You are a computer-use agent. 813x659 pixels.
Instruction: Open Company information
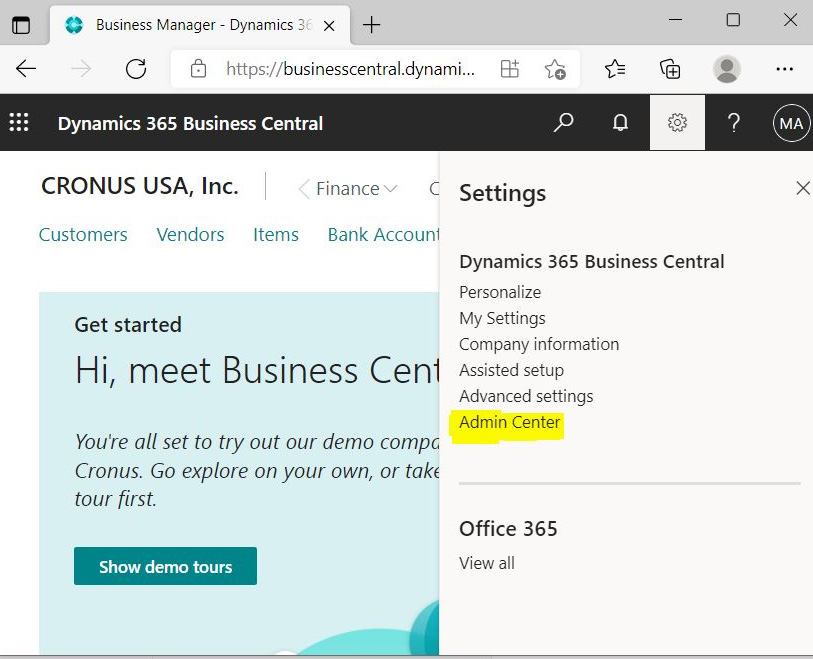[x=539, y=344]
